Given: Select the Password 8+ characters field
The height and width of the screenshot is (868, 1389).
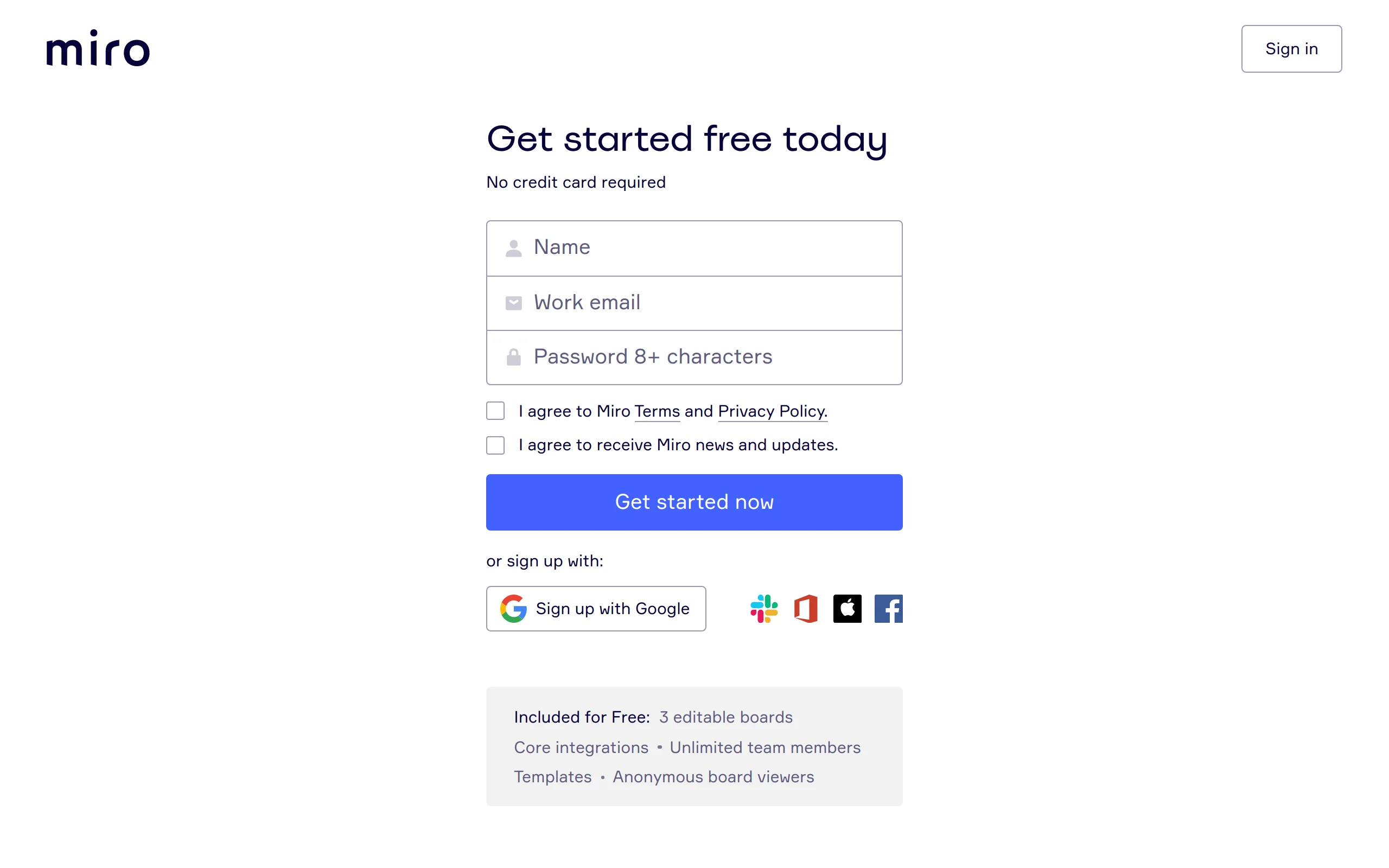Looking at the screenshot, I should tap(712, 357).
